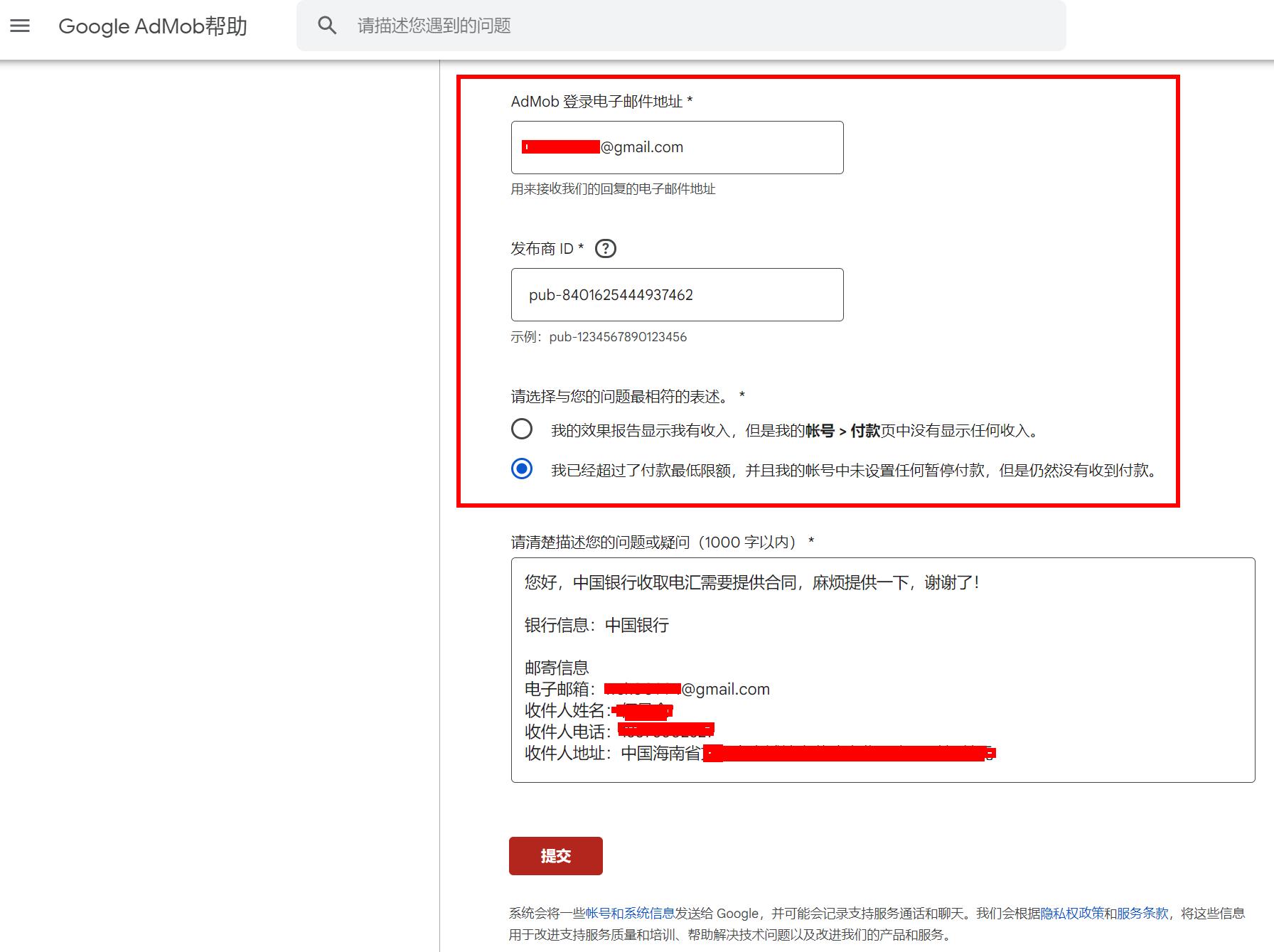Click the label AdMob 登录电子邮件地址
Image resolution: width=1274 pixels, height=952 pixels.
point(601,102)
